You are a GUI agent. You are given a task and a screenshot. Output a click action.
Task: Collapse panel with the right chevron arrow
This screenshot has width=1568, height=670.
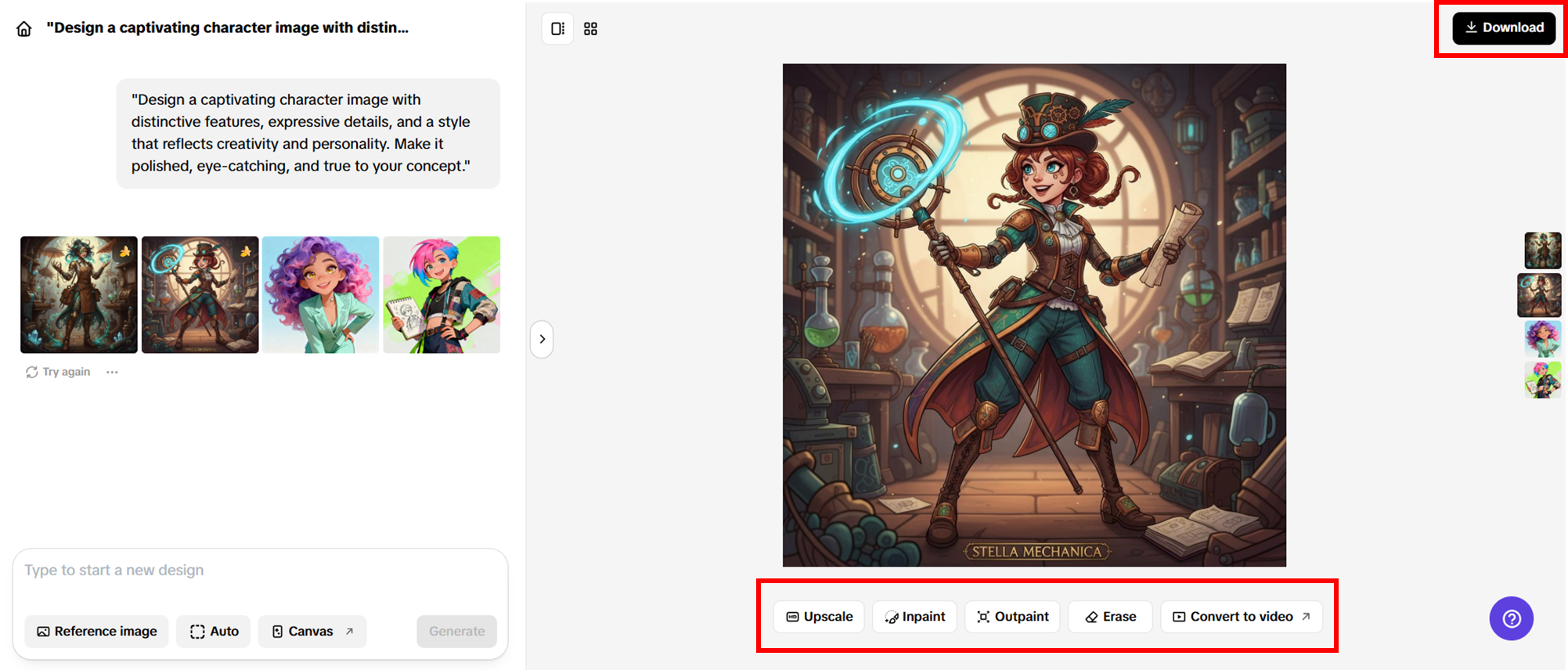tap(542, 339)
